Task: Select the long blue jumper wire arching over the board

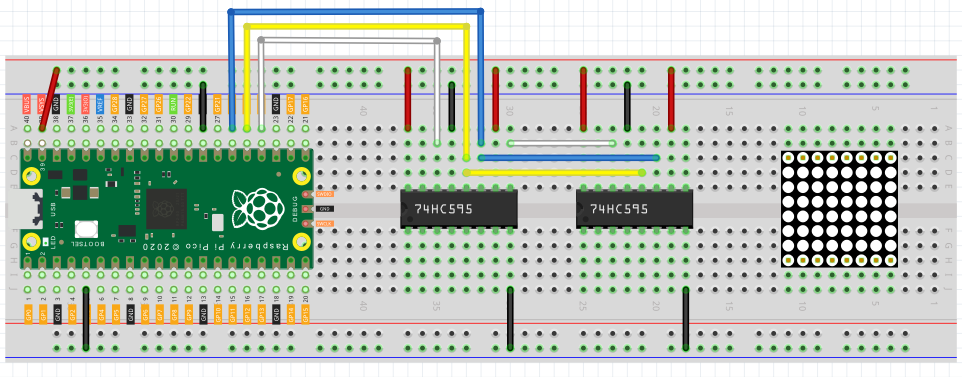Action: (356, 11)
